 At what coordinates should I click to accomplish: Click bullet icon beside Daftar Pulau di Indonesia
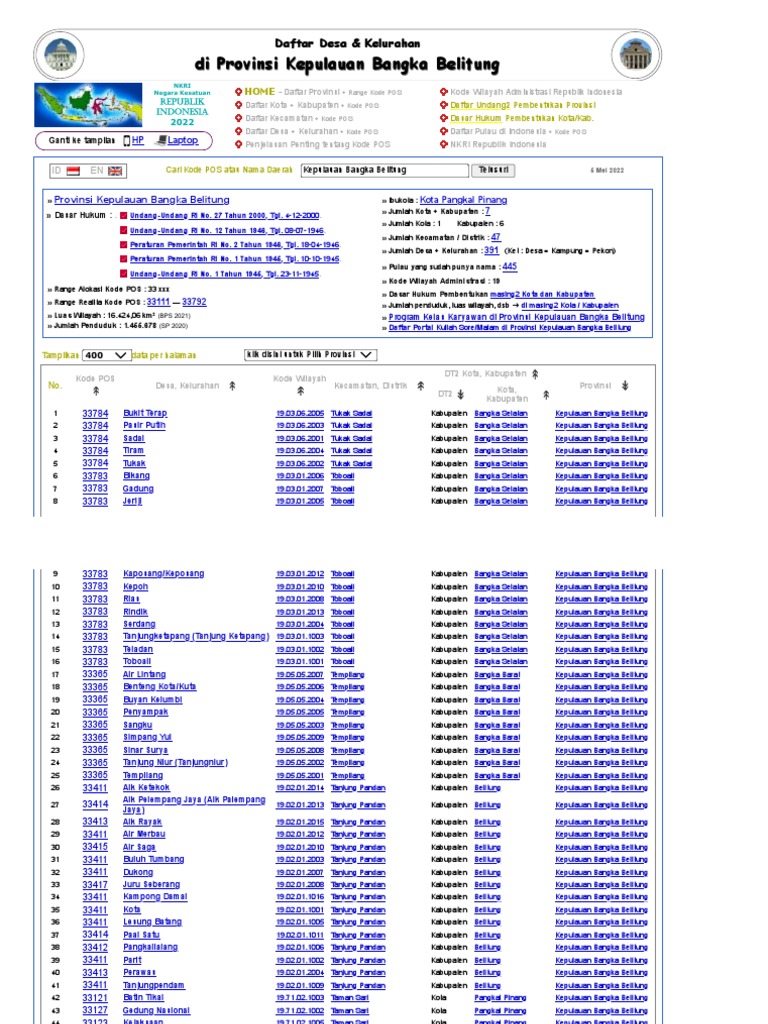444,131
